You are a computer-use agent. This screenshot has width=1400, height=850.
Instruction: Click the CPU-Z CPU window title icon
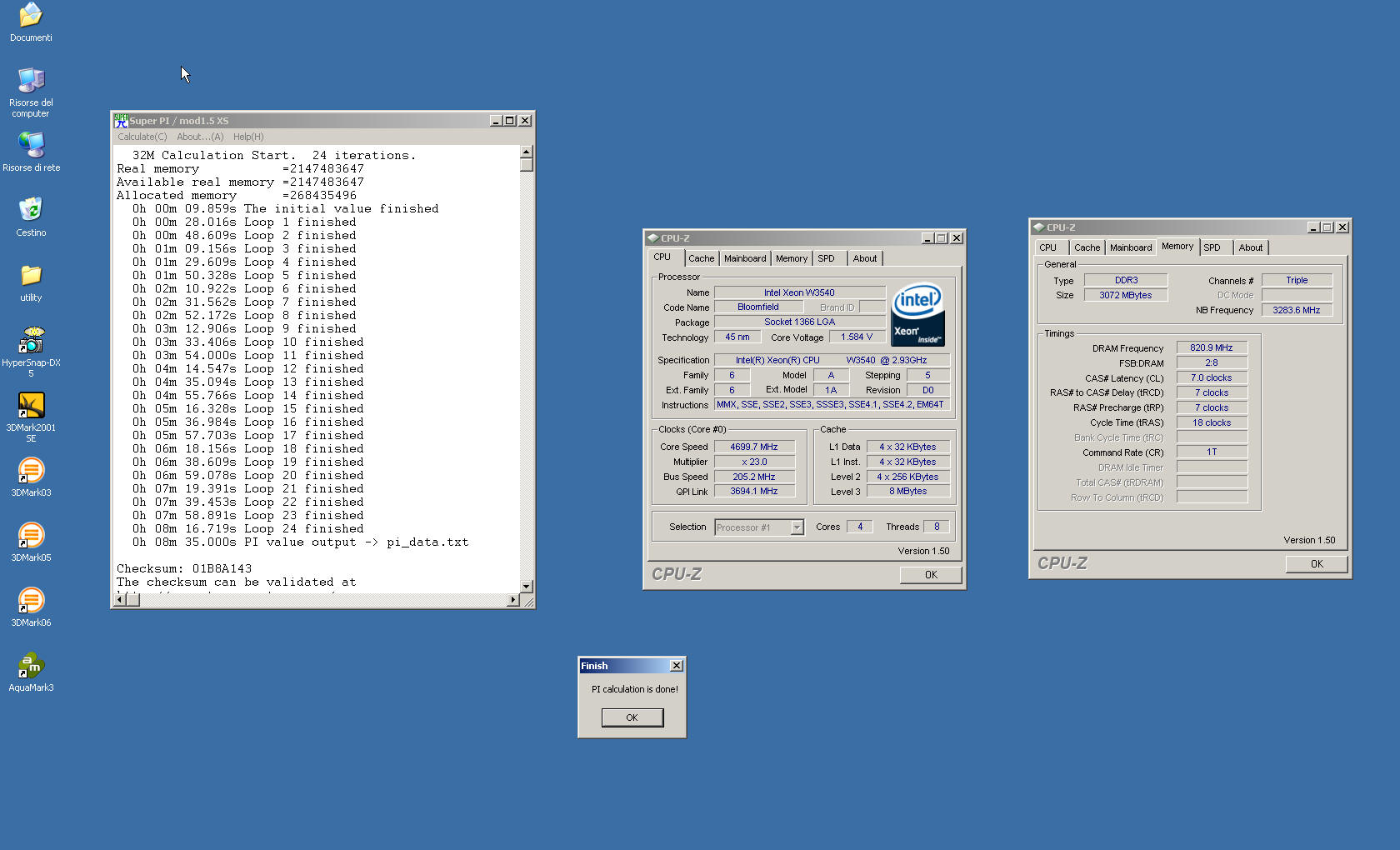[653, 238]
